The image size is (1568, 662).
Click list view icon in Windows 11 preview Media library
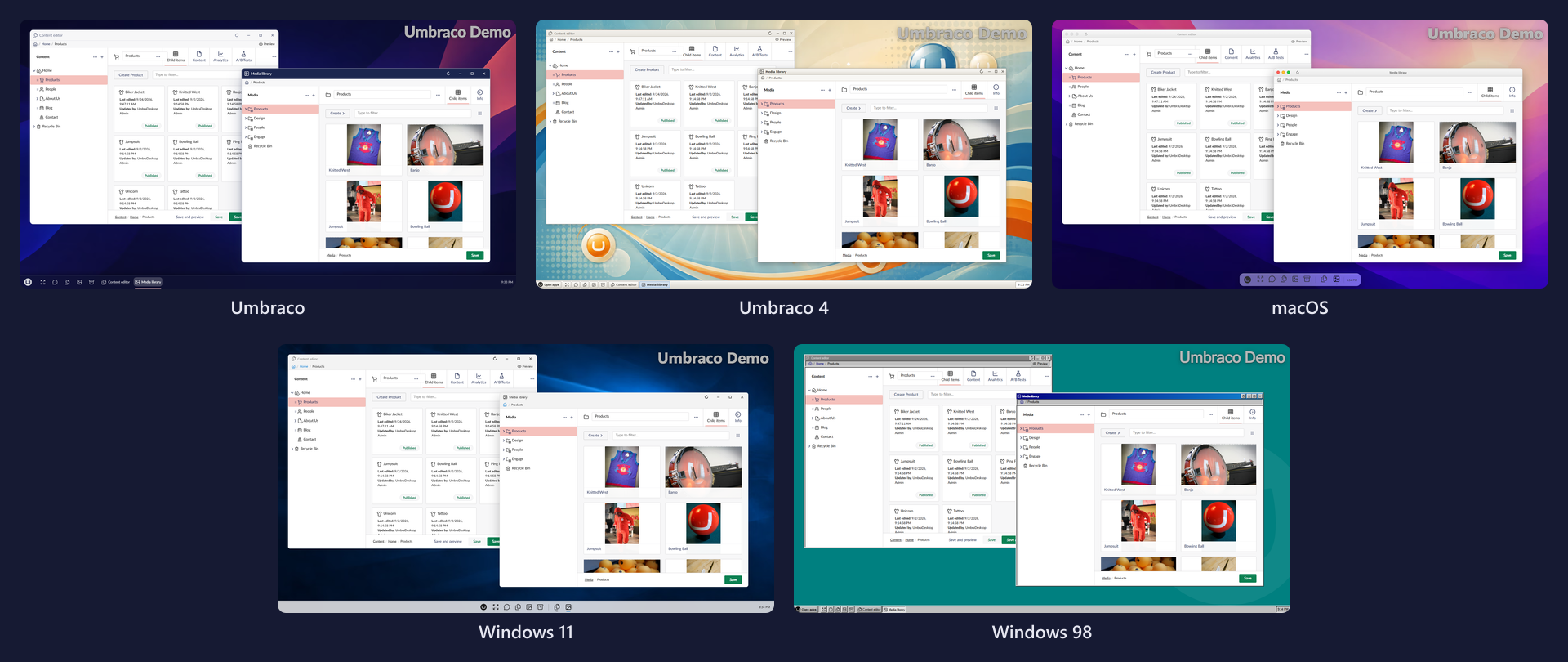point(737,436)
